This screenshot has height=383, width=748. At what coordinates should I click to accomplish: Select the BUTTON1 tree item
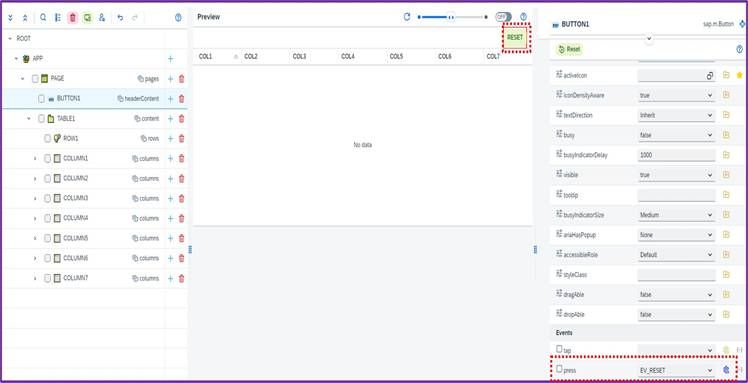point(69,99)
